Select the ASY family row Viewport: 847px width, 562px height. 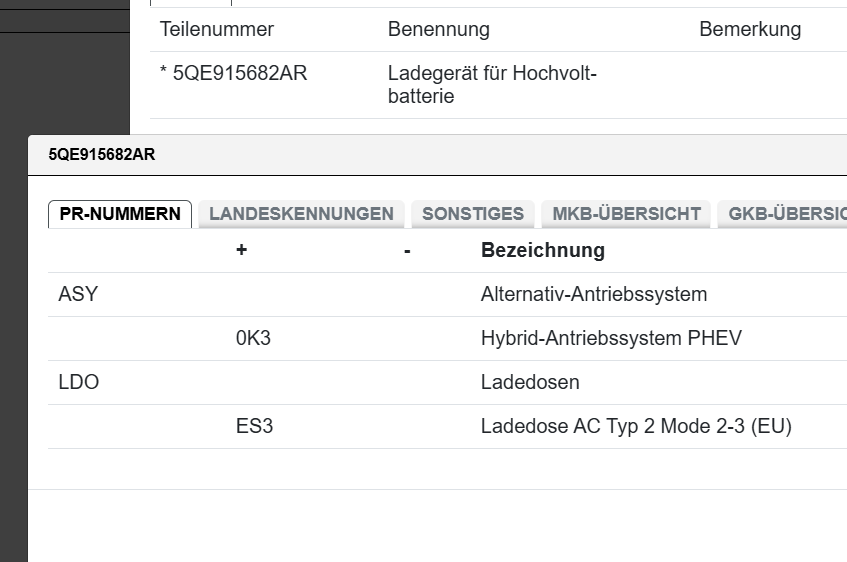tap(79, 295)
